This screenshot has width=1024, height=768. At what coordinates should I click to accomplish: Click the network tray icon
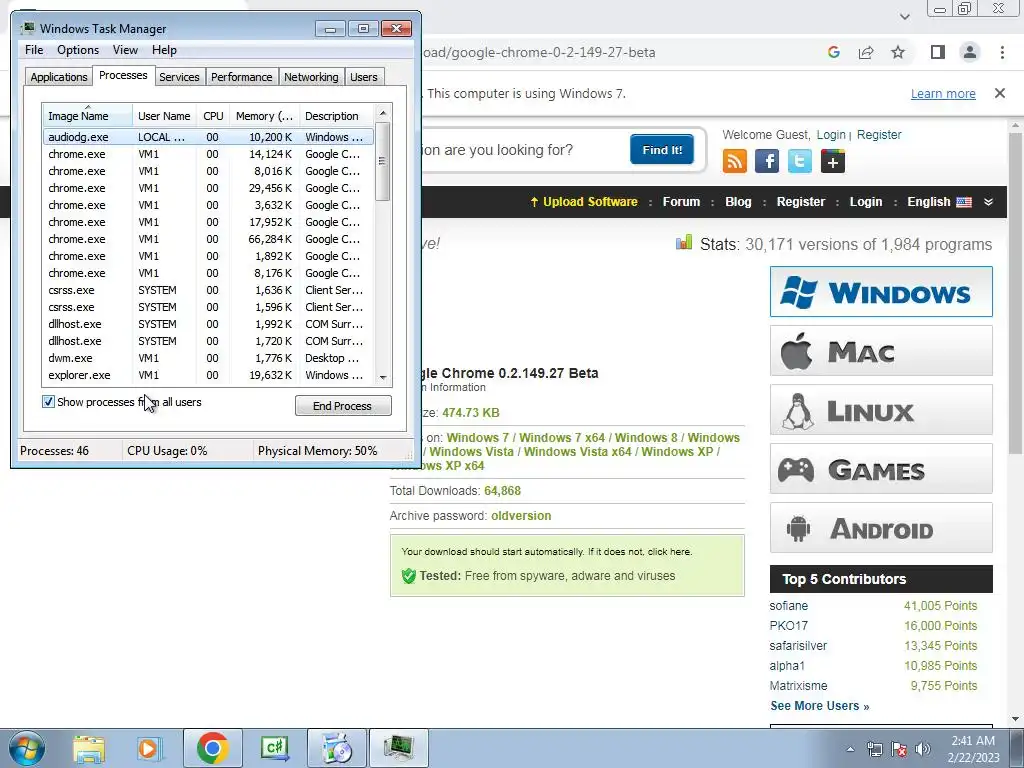click(x=875, y=749)
